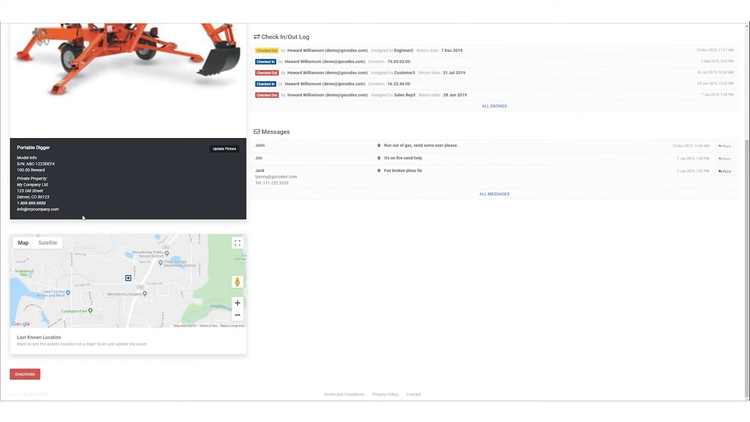The height and width of the screenshot is (422, 750).
Task: Open ALL ENTRIES link in check log
Action: click(x=494, y=106)
